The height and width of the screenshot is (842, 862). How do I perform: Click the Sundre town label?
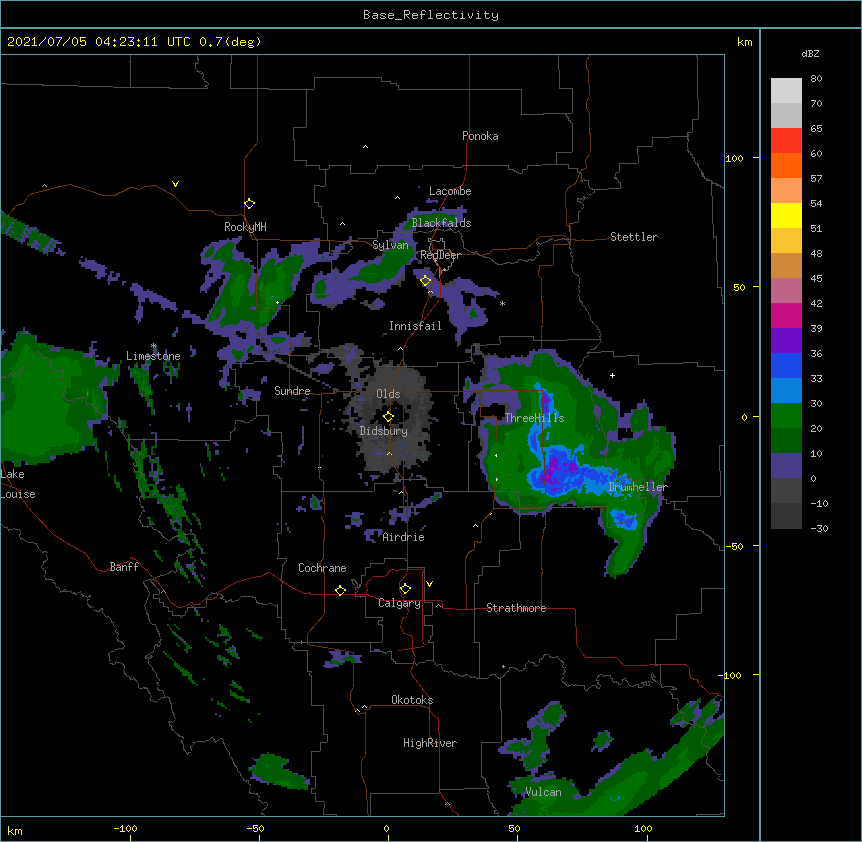pos(292,391)
